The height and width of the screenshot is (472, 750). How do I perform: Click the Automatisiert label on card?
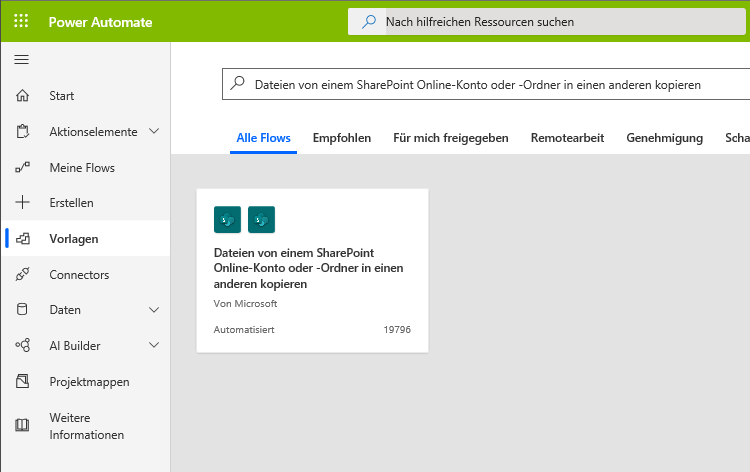(244, 329)
